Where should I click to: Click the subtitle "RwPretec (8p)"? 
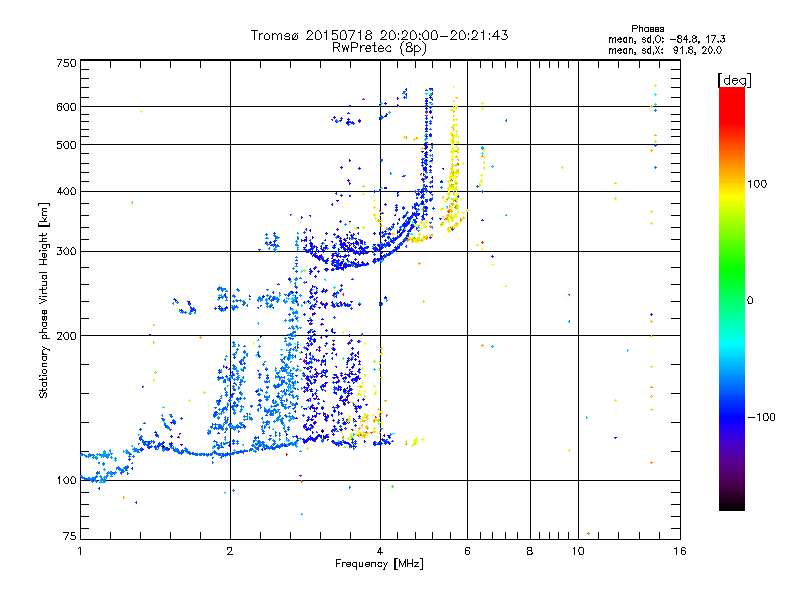pyautogui.click(x=379, y=48)
